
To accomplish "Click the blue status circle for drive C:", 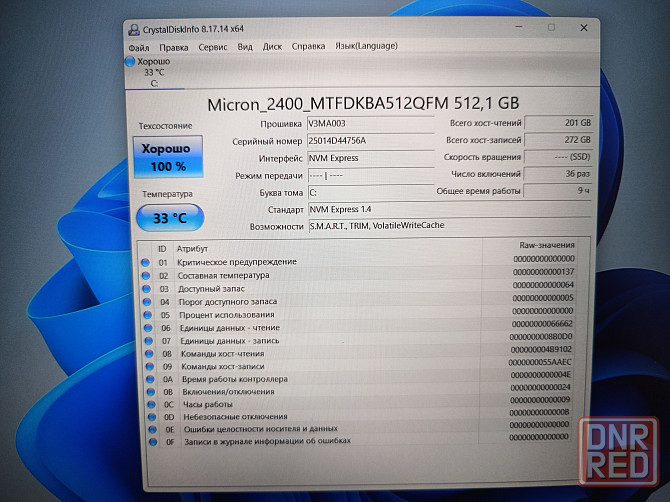I will 130,61.
